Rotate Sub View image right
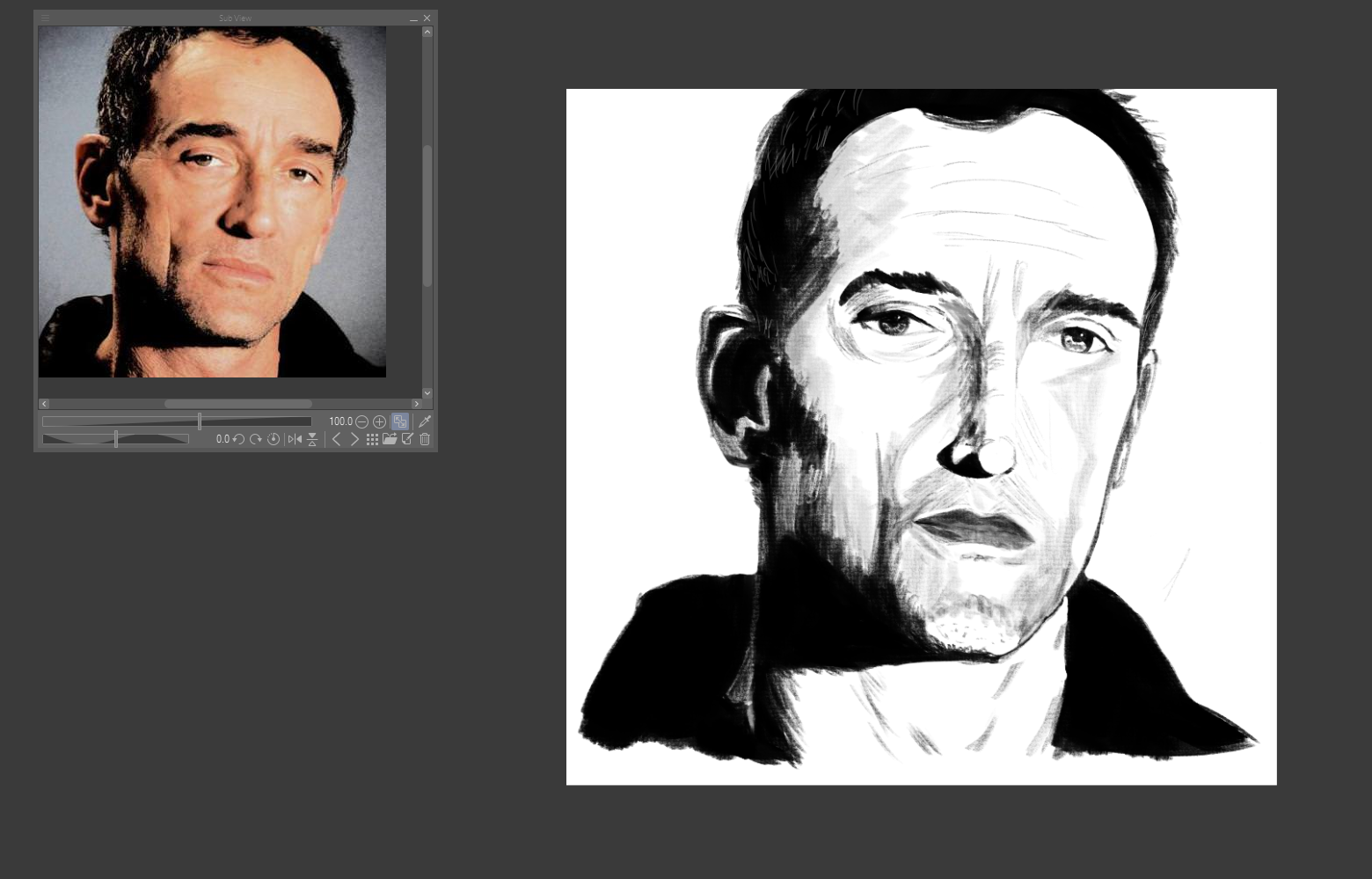The width and height of the screenshot is (1372, 879). 256,439
